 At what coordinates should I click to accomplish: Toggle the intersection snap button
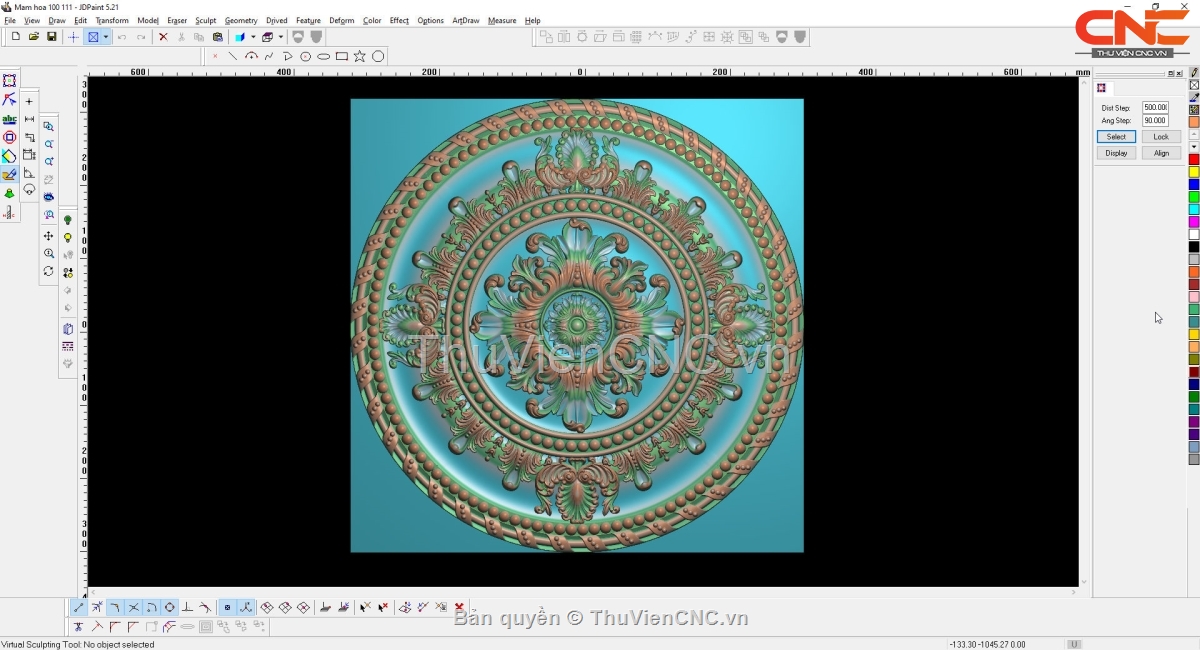[x=133, y=607]
